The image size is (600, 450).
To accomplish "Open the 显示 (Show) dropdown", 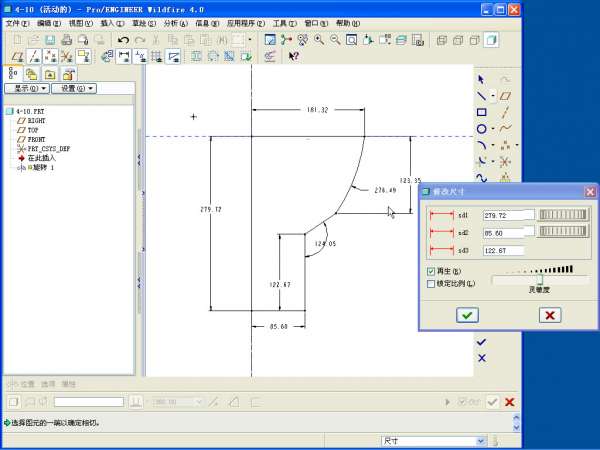I will (28, 88).
